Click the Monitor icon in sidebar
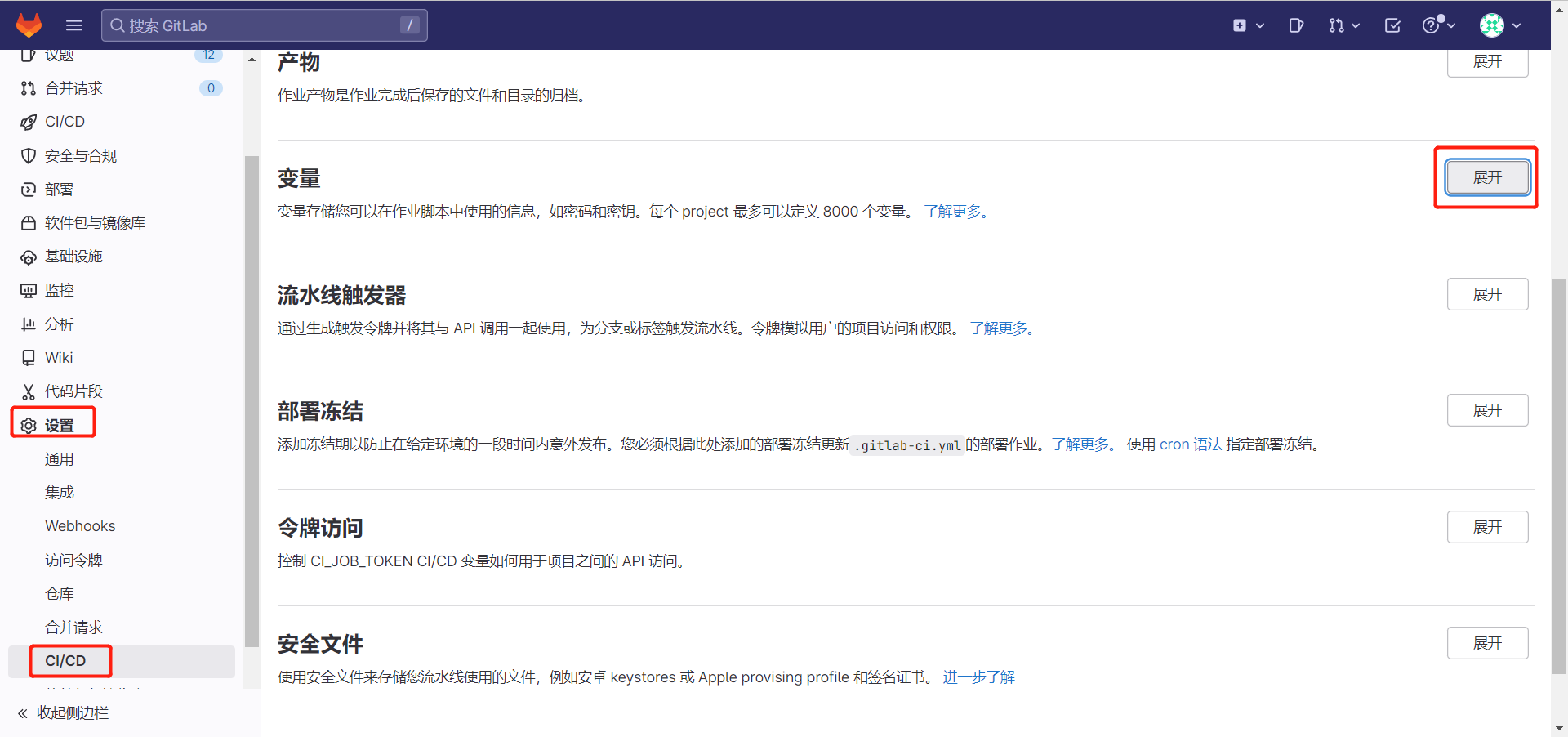 (29, 290)
